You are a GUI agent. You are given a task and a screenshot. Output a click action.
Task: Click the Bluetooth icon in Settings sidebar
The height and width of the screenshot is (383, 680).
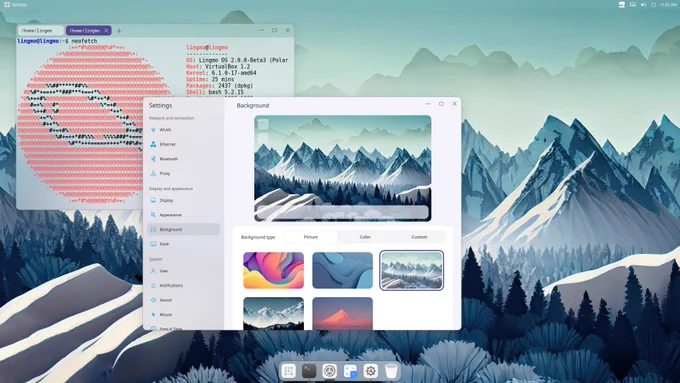pyautogui.click(x=153, y=159)
